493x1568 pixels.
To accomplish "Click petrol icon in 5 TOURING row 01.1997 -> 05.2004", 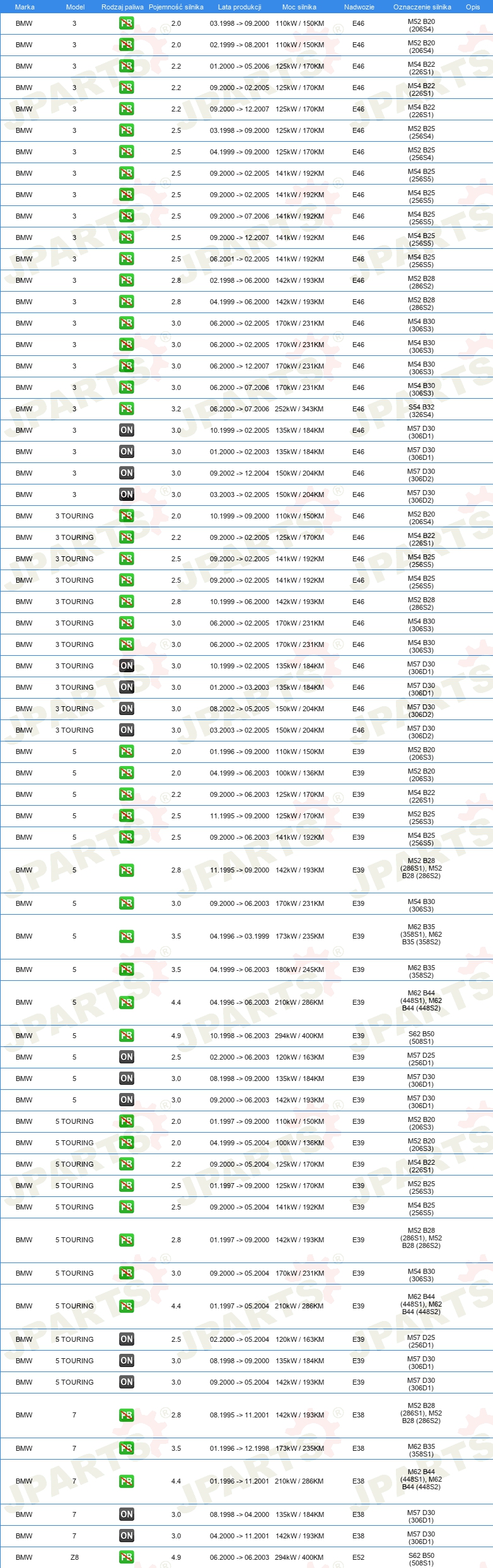I will 127,1306.
